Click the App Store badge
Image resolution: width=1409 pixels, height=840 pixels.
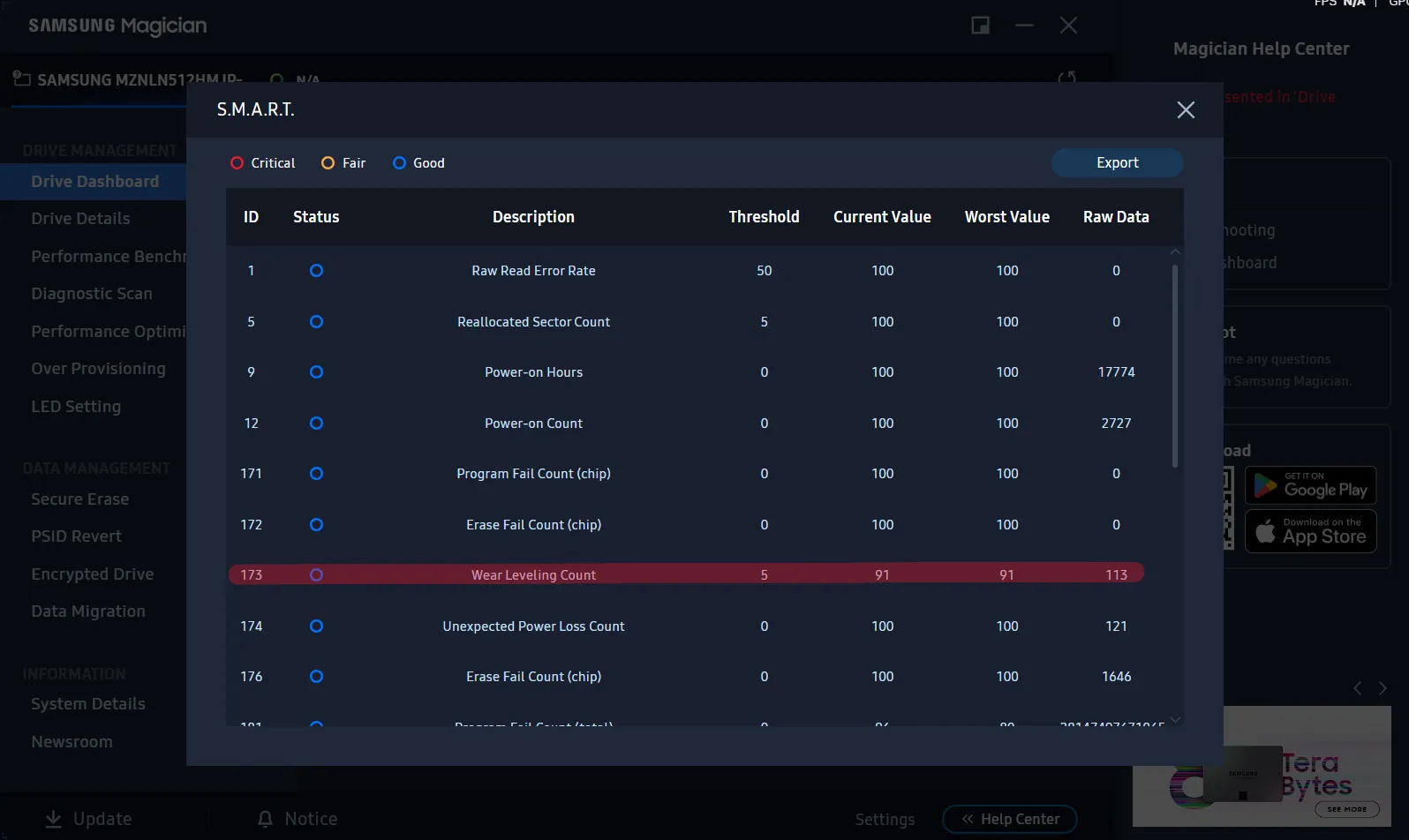click(1310, 532)
